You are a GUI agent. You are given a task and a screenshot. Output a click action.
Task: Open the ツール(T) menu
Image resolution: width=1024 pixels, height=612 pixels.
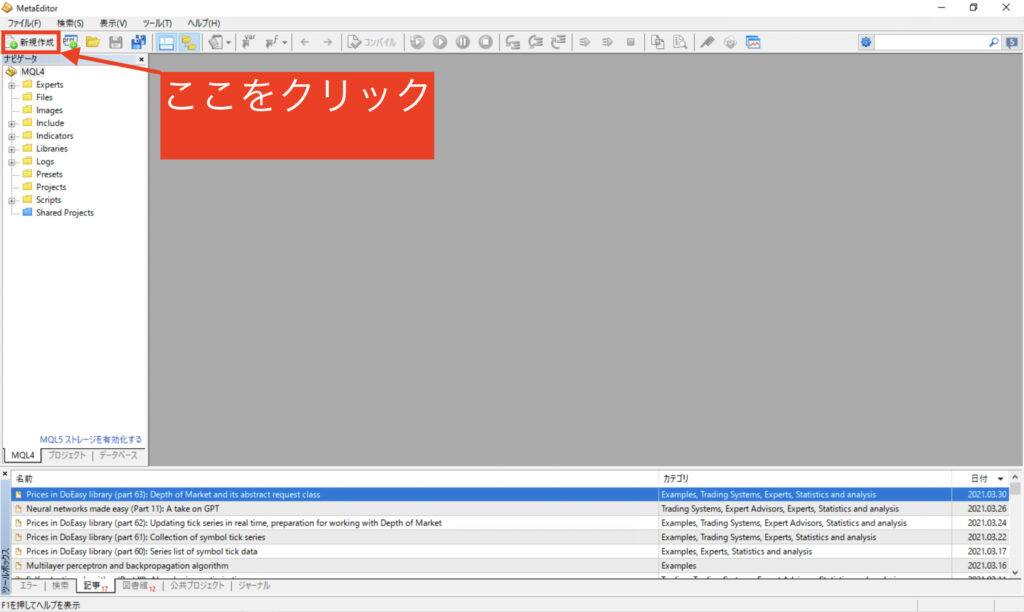point(157,23)
